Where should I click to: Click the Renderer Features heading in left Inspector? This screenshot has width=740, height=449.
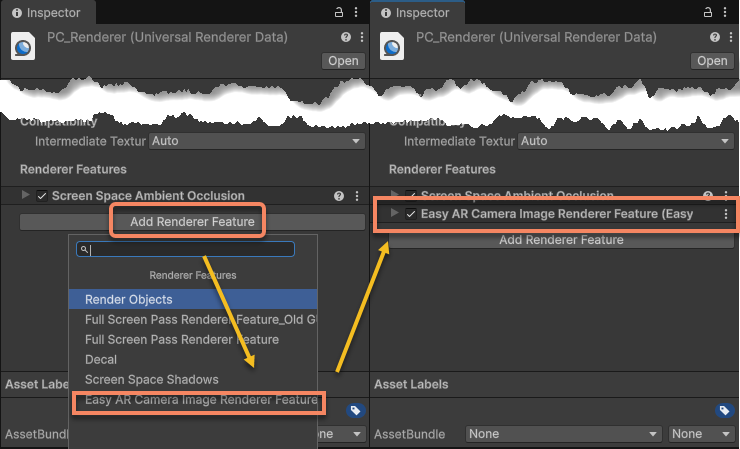tap(73, 169)
